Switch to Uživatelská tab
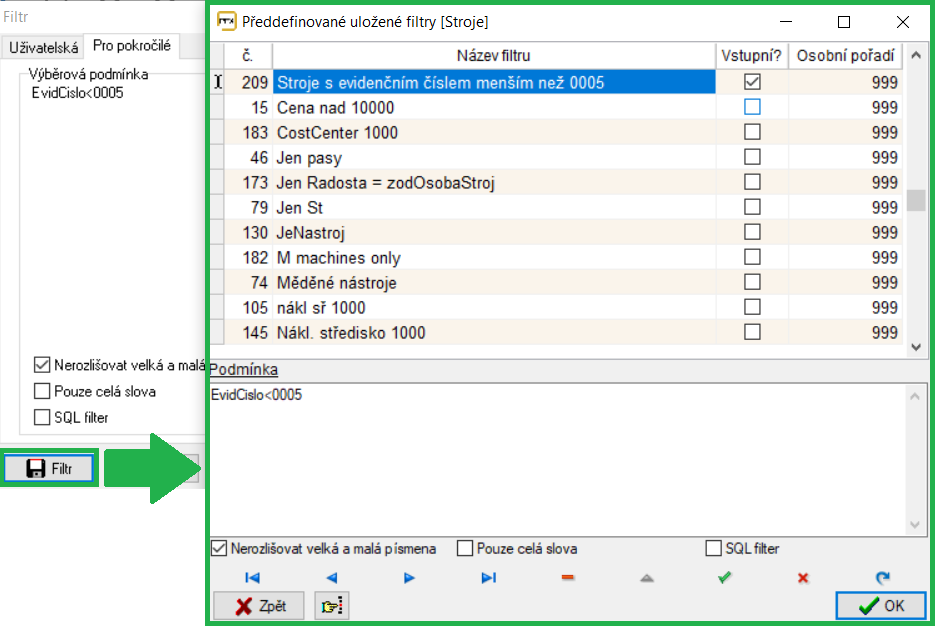This screenshot has height=626, width=935. coord(43,46)
